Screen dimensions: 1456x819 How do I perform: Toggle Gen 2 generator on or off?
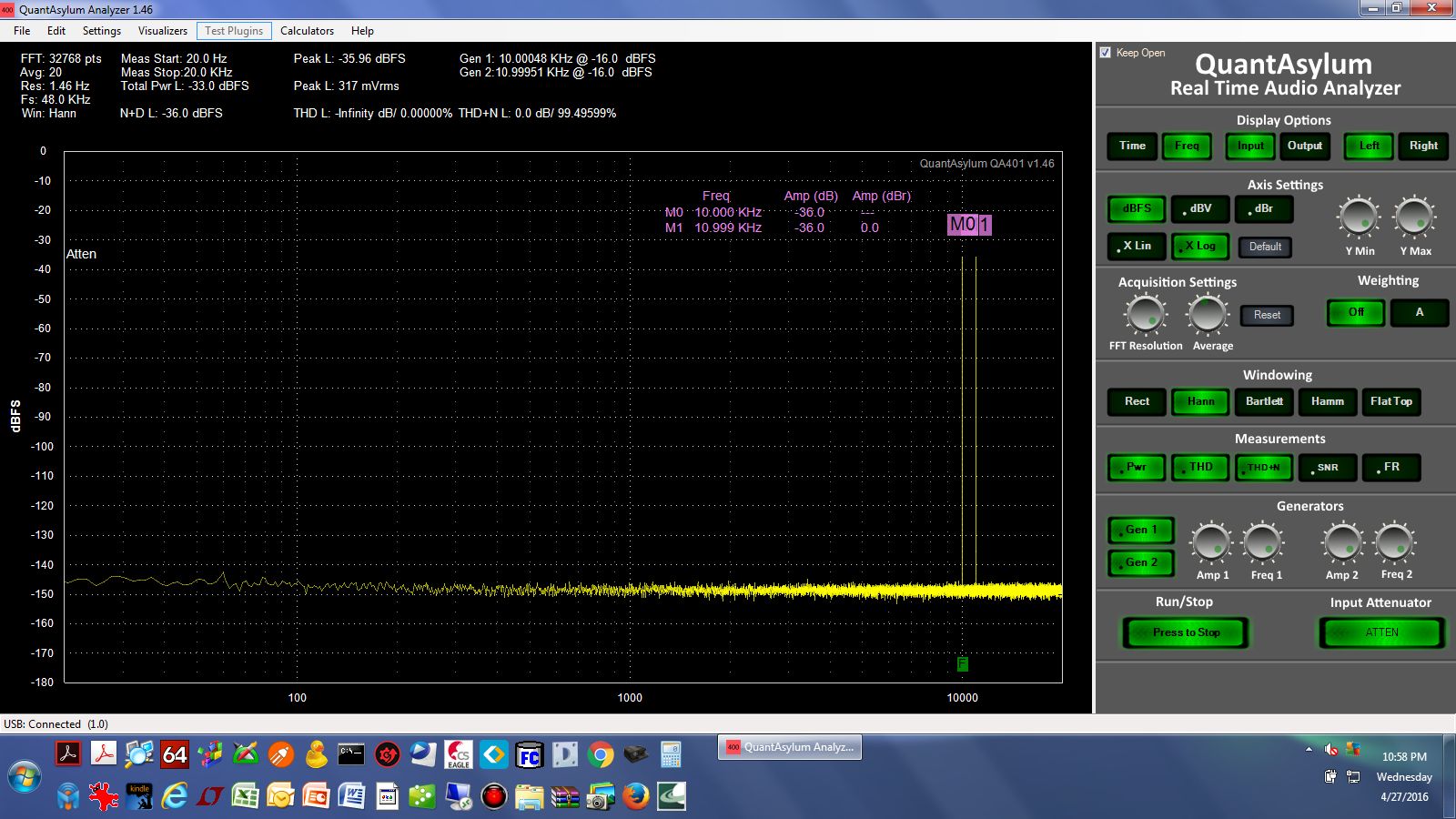[x=1141, y=562]
